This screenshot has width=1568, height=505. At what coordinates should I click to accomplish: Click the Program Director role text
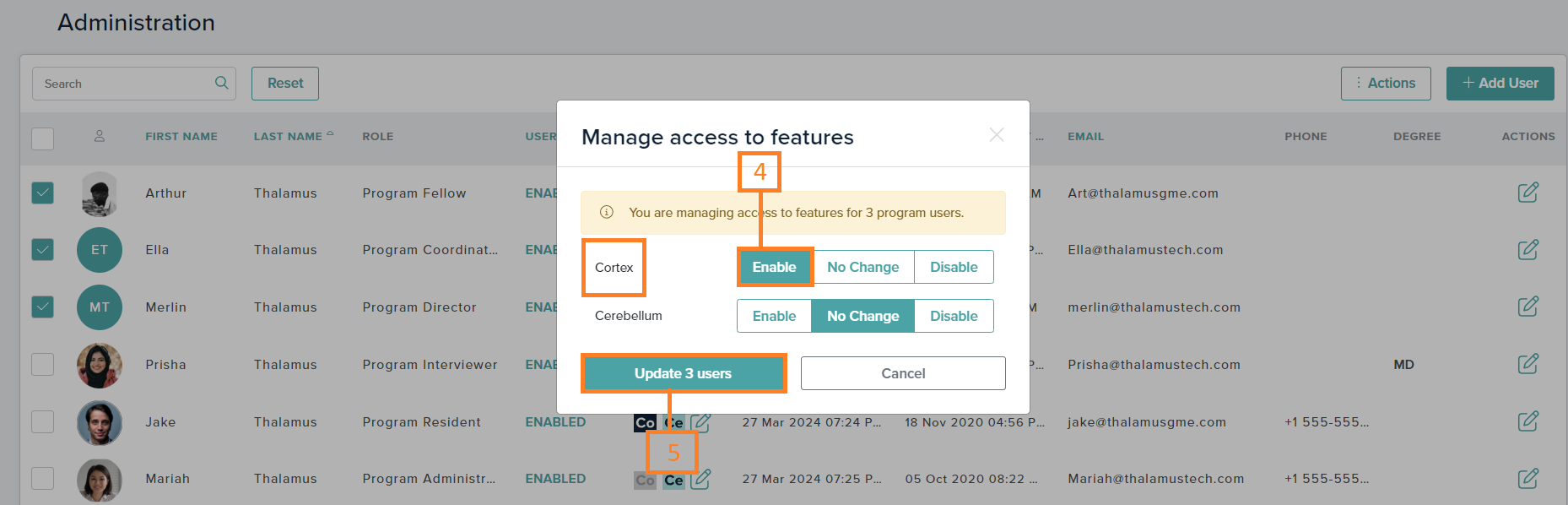(419, 307)
